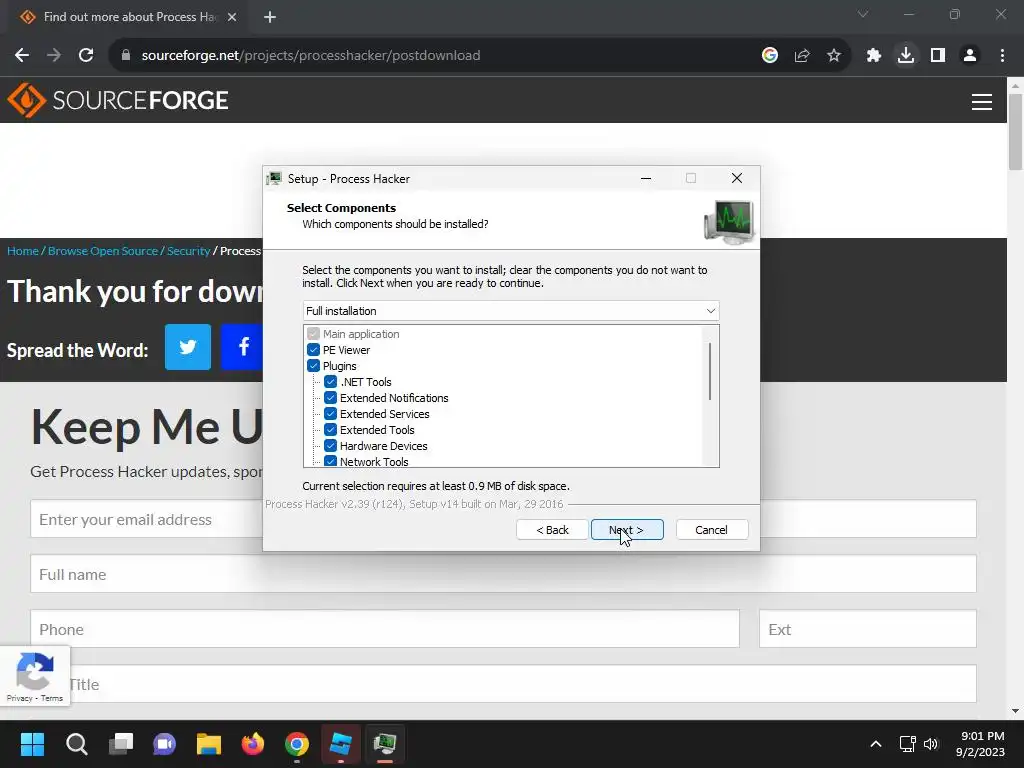Click the setup window title icon

(x=274, y=178)
